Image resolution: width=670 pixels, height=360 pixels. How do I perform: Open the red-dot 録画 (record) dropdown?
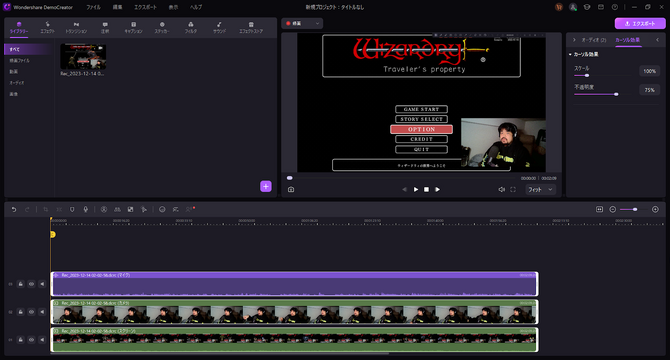coord(302,23)
